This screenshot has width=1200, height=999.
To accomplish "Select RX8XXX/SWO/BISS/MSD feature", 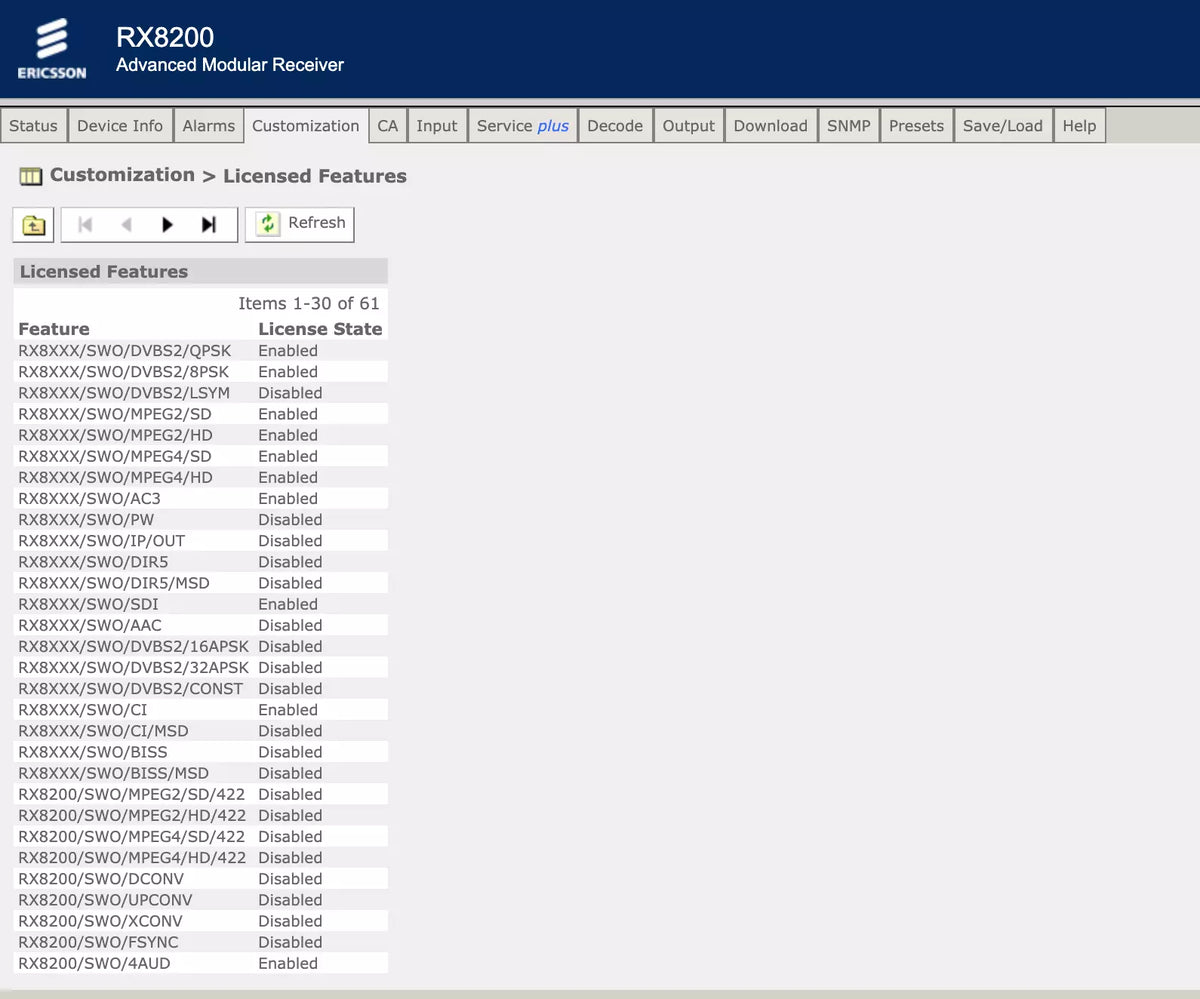I will (x=114, y=773).
